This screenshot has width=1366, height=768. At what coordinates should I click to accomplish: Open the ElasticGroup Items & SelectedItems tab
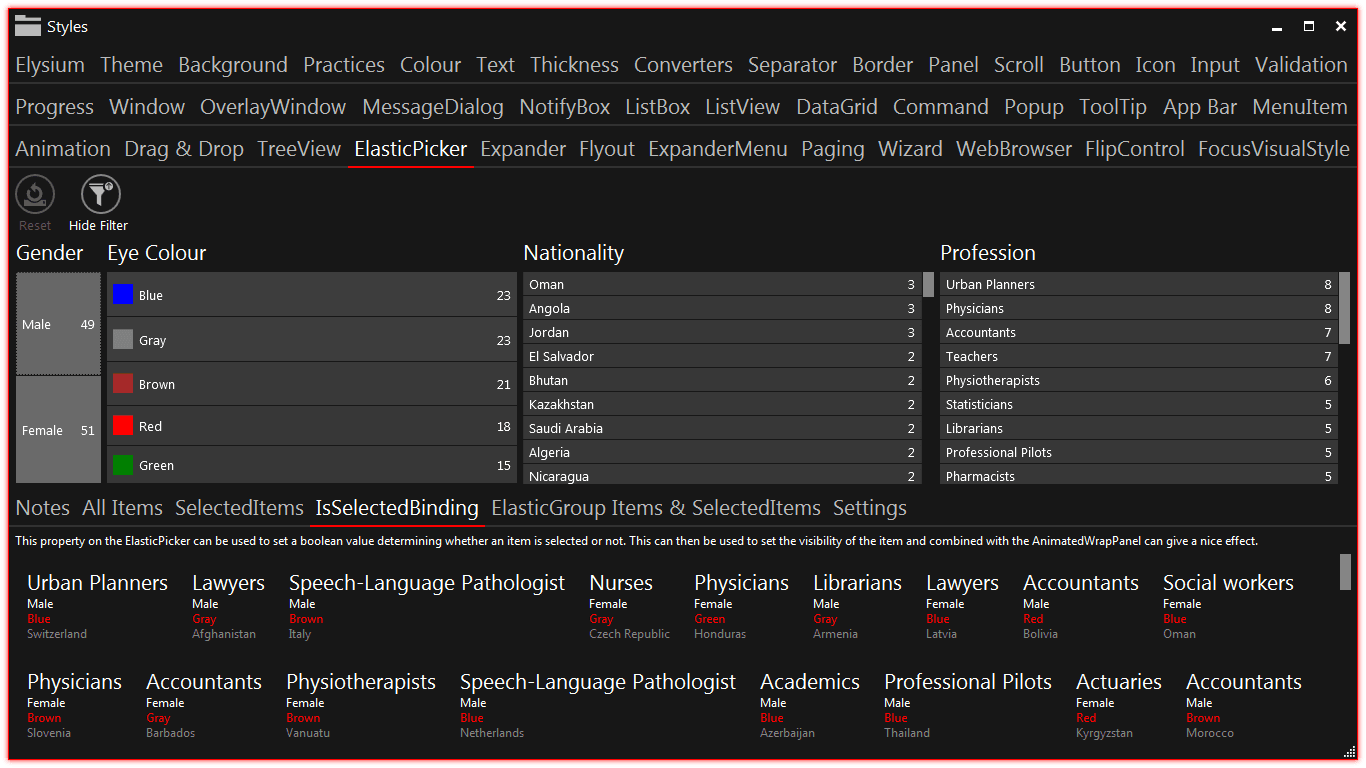[x=655, y=508]
